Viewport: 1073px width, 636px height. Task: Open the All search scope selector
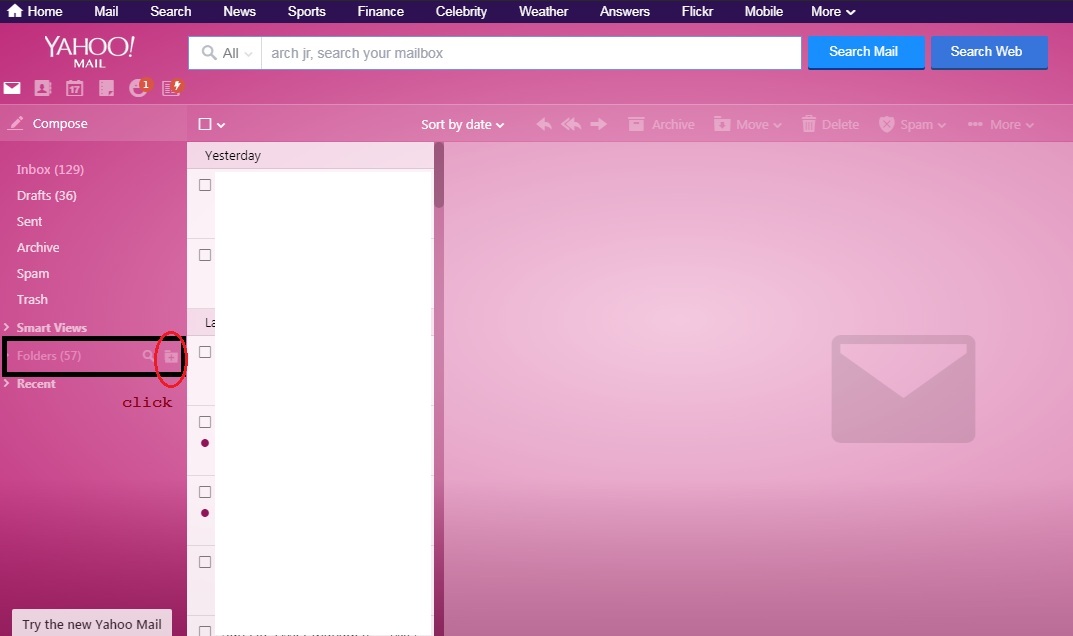click(225, 52)
